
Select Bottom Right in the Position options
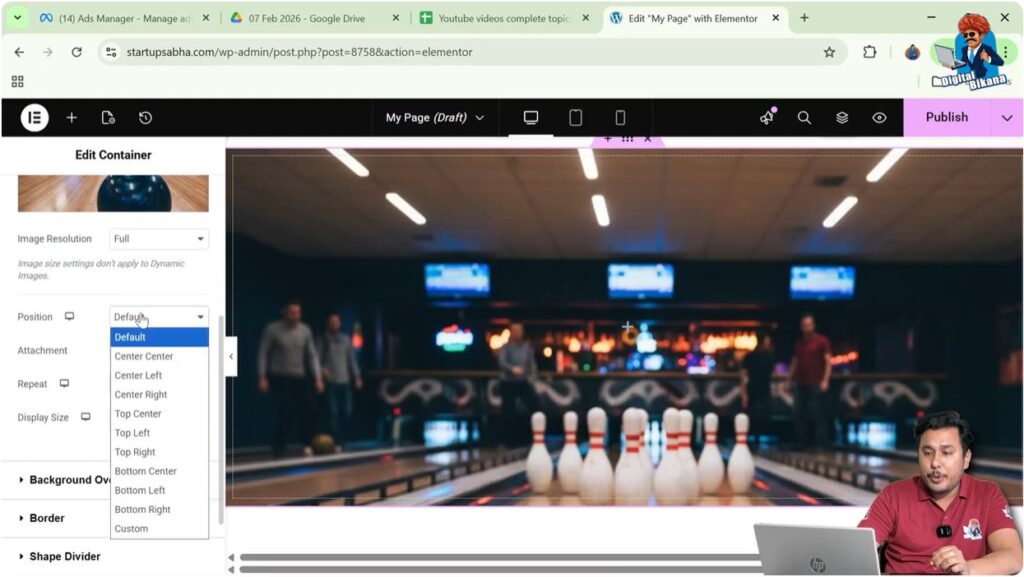141,509
